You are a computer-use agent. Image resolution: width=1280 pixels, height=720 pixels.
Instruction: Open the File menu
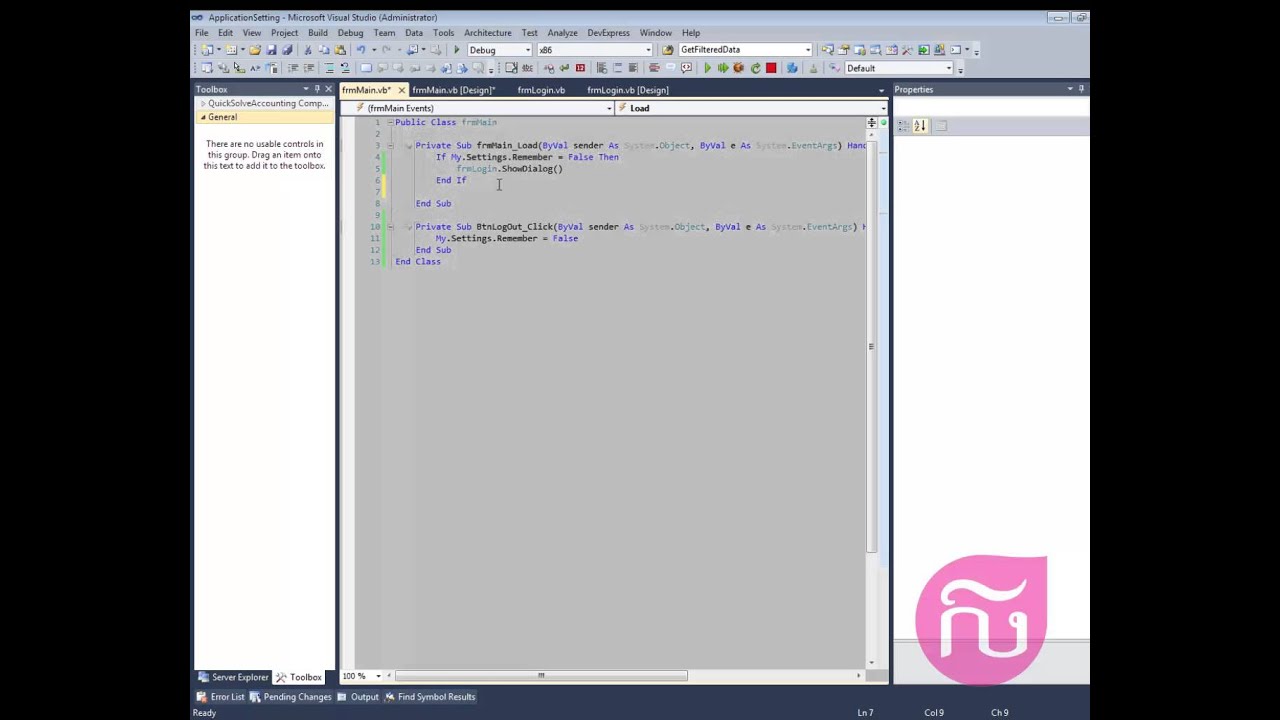202,33
